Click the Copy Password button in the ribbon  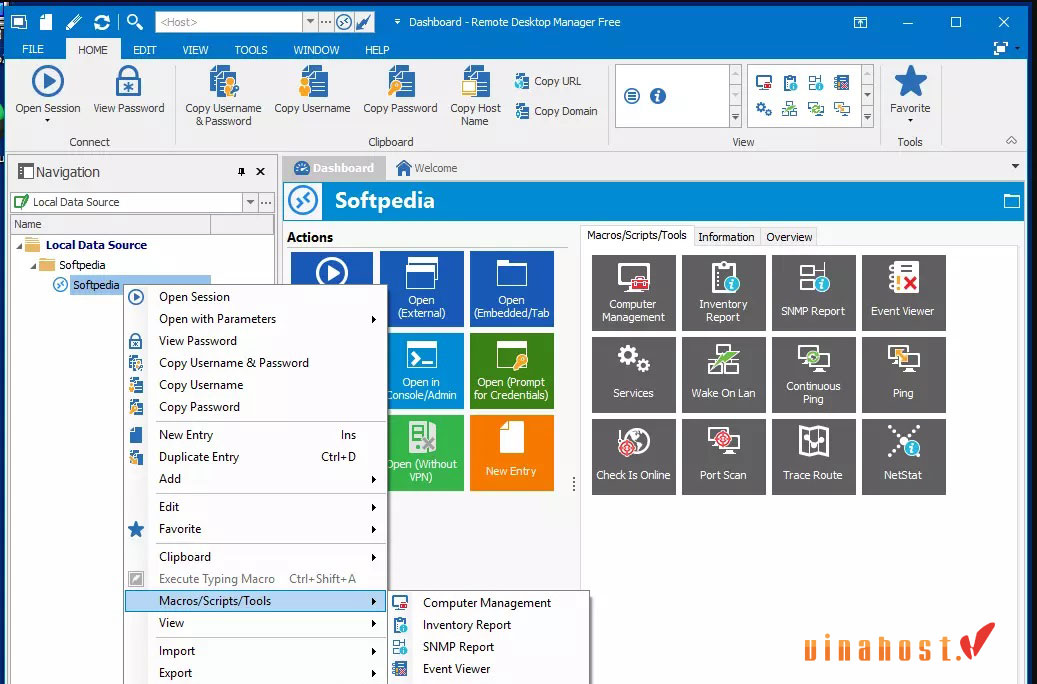(400, 91)
